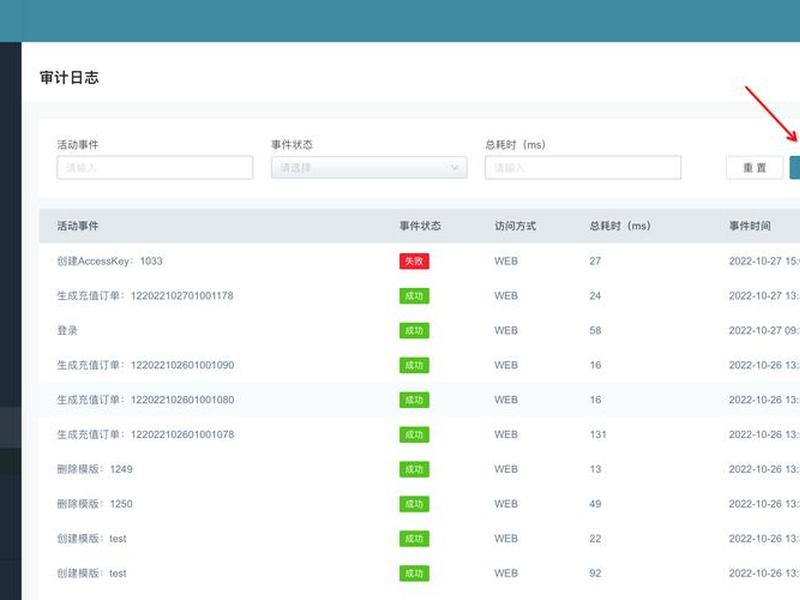Click the 登录 event text
Screen dimensions: 800x600
point(67,330)
